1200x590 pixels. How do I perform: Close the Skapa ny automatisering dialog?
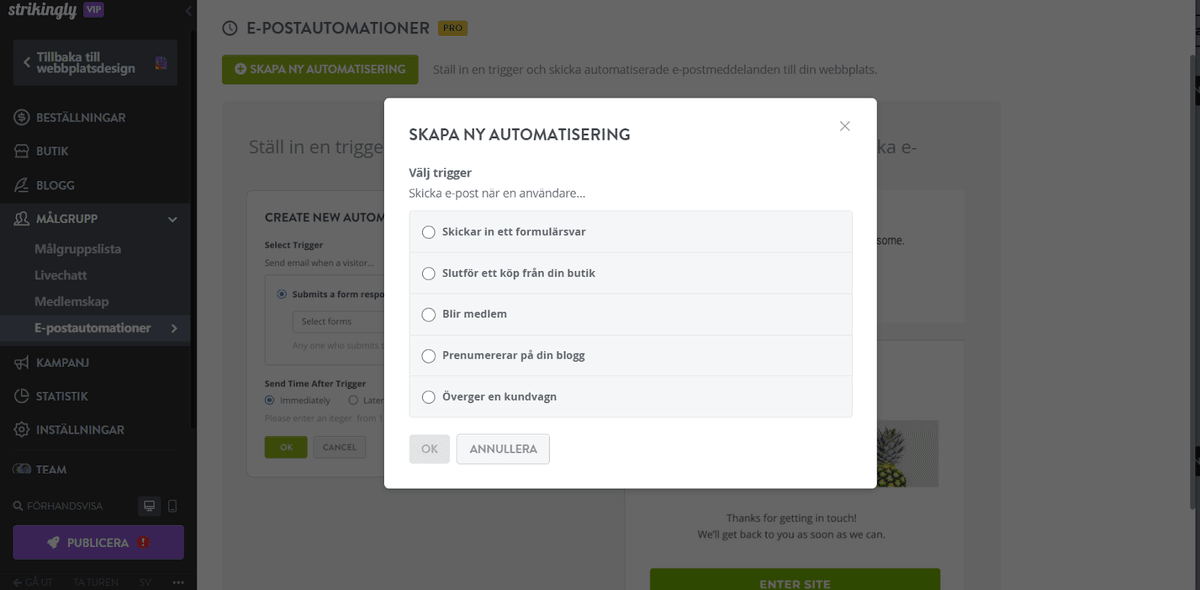tap(845, 126)
